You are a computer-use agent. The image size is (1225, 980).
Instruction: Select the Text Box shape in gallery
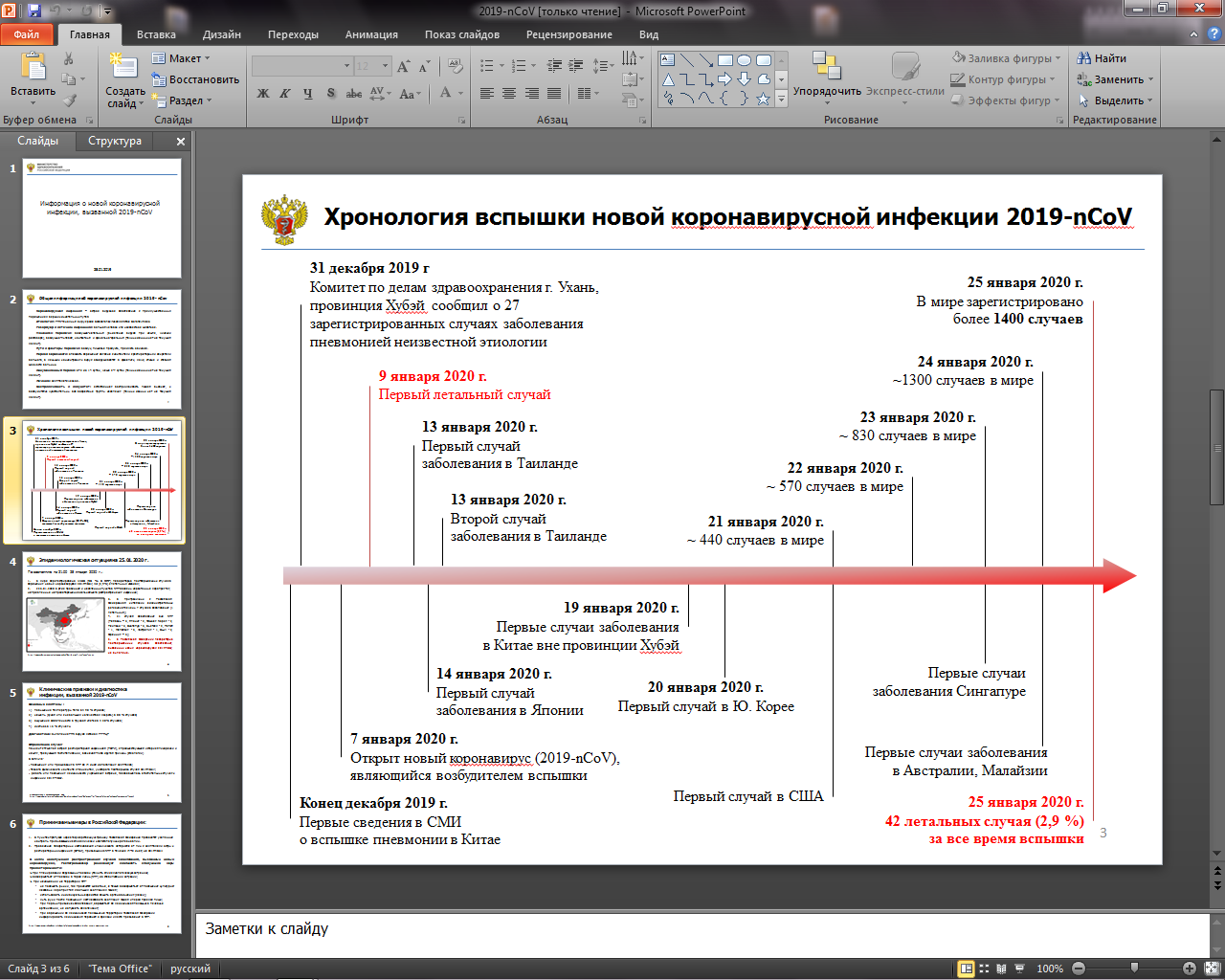[668, 60]
